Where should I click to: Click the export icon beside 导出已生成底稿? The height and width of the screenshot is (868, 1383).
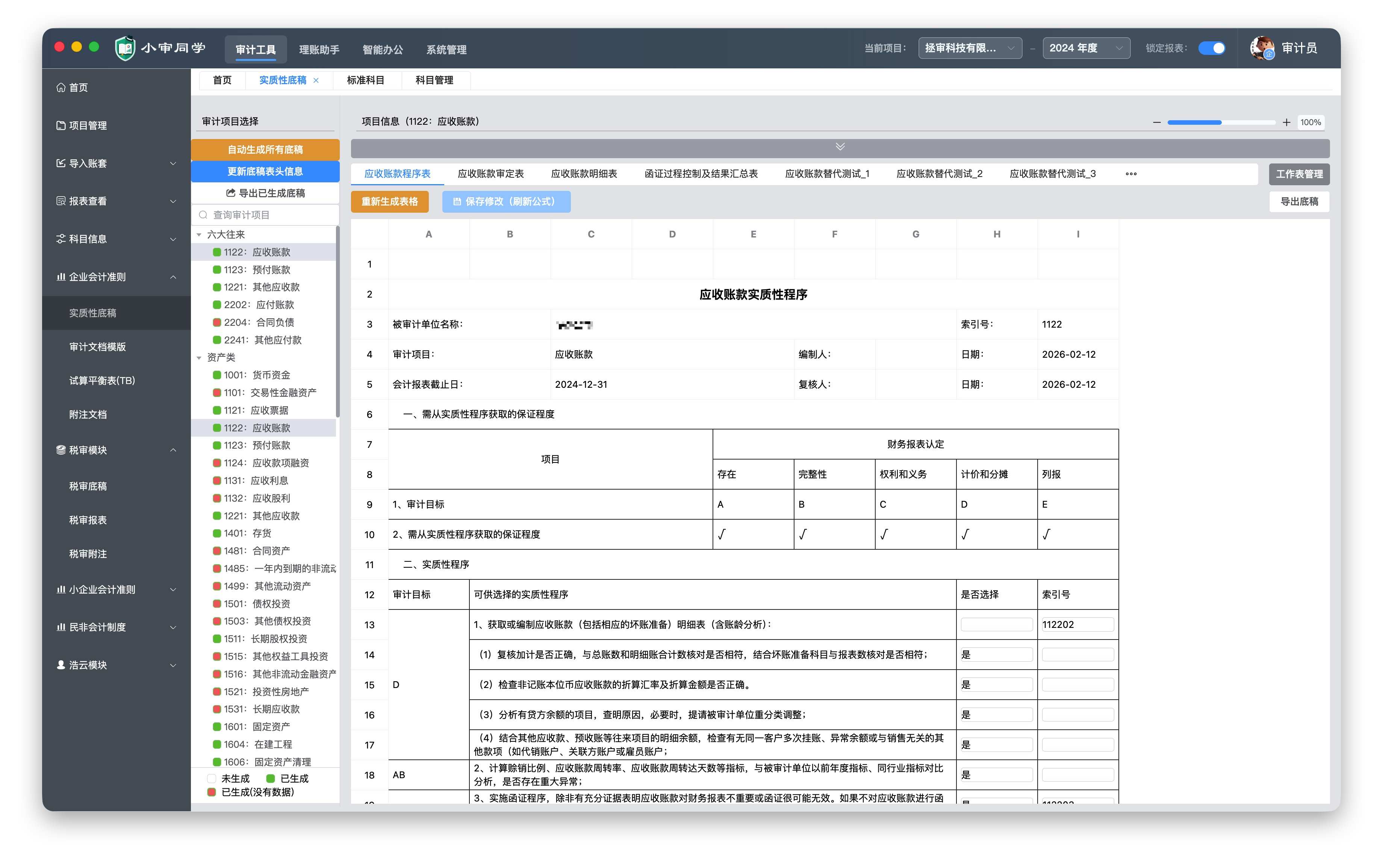[231, 193]
